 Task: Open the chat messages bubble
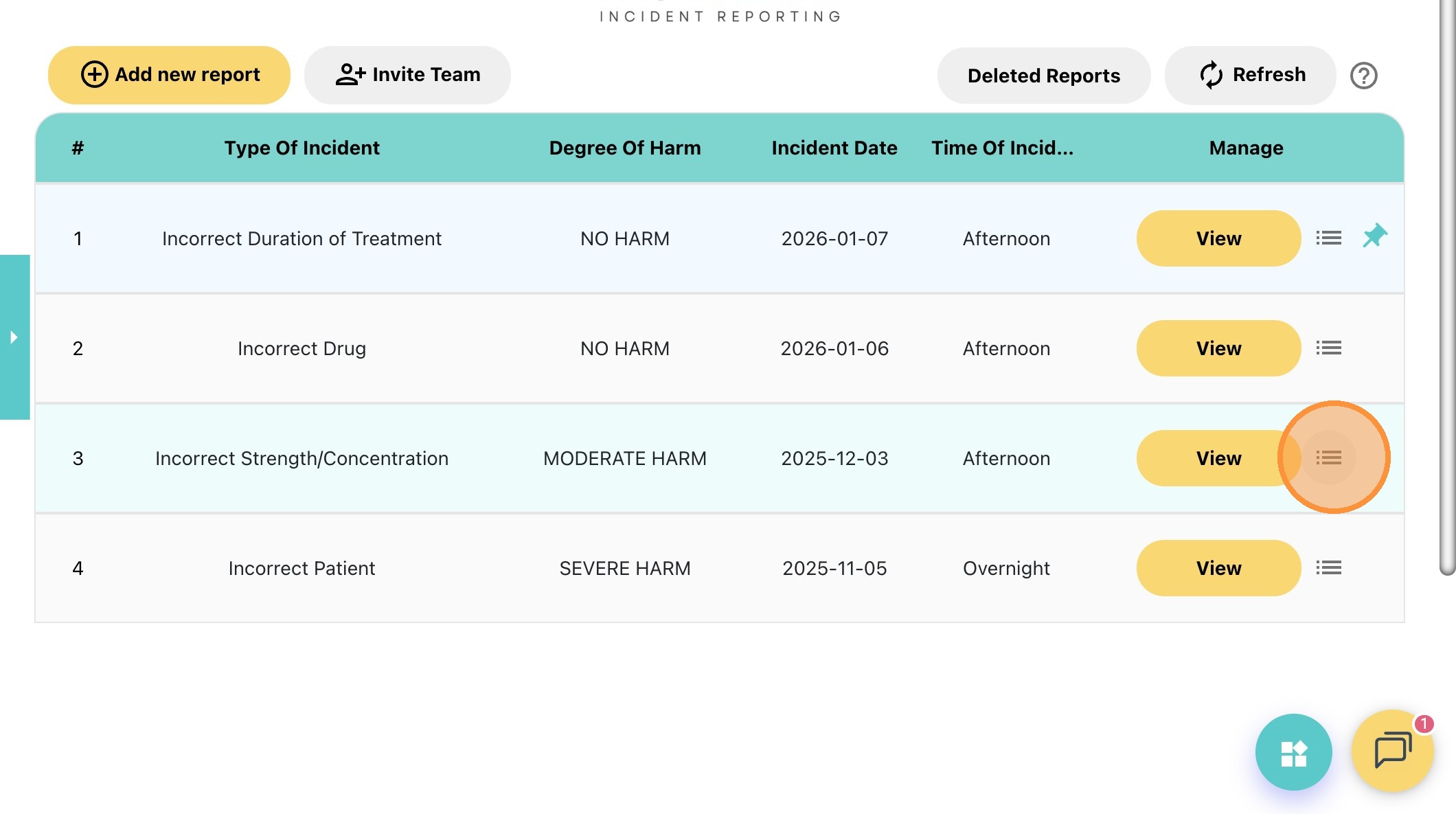[x=1392, y=750]
